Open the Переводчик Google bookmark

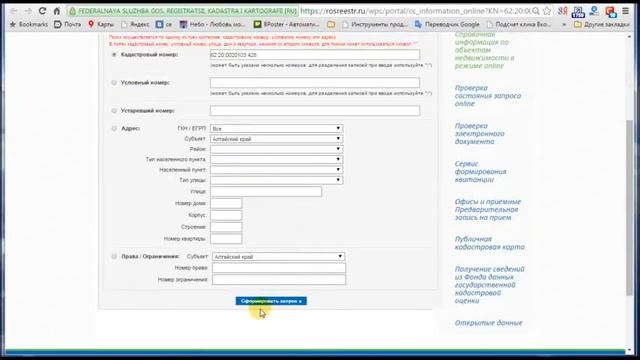(447, 24)
